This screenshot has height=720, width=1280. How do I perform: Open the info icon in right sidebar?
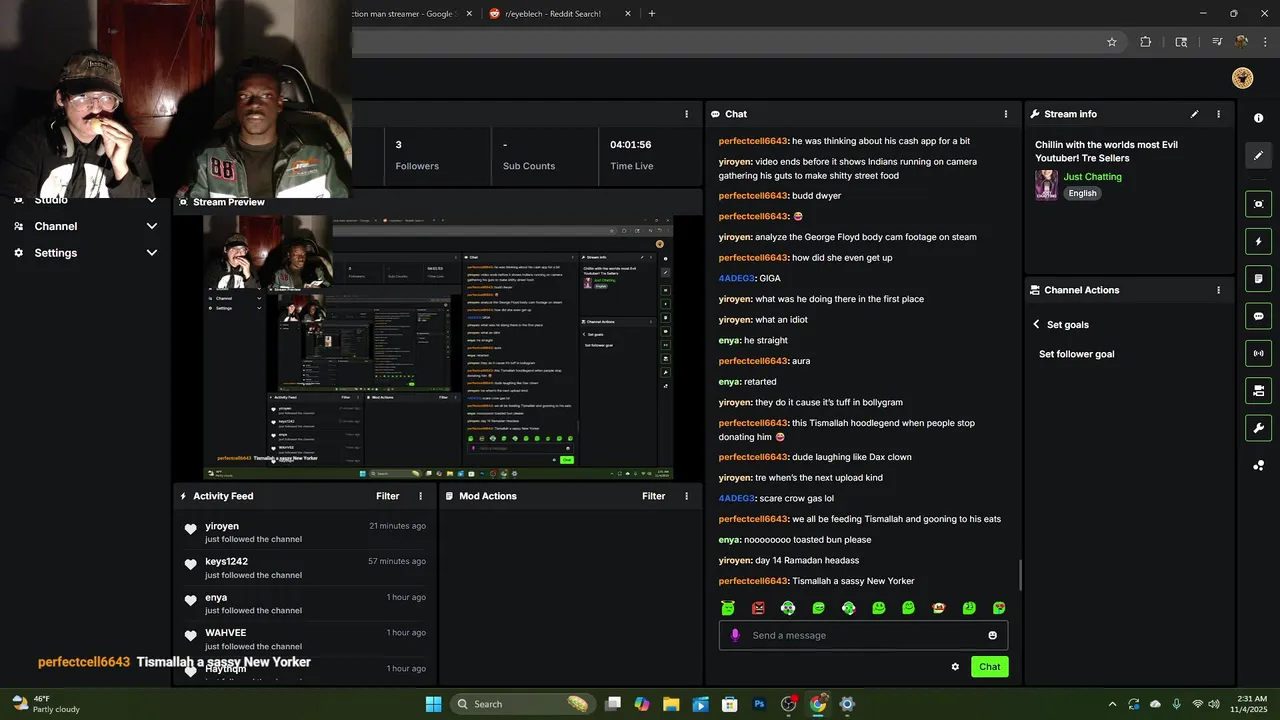click(x=1258, y=118)
